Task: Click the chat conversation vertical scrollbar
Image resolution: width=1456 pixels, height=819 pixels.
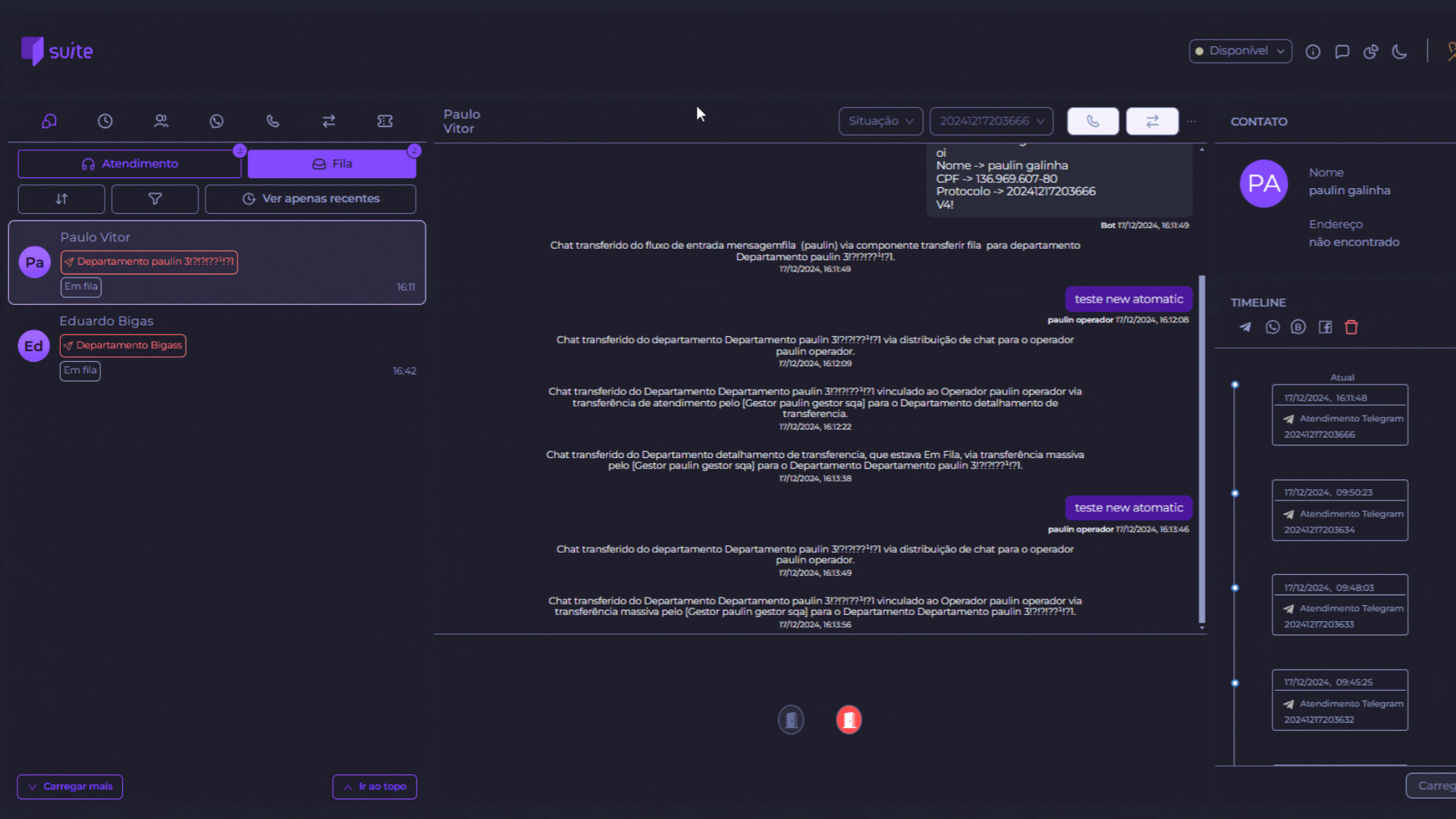Action: point(1202,447)
